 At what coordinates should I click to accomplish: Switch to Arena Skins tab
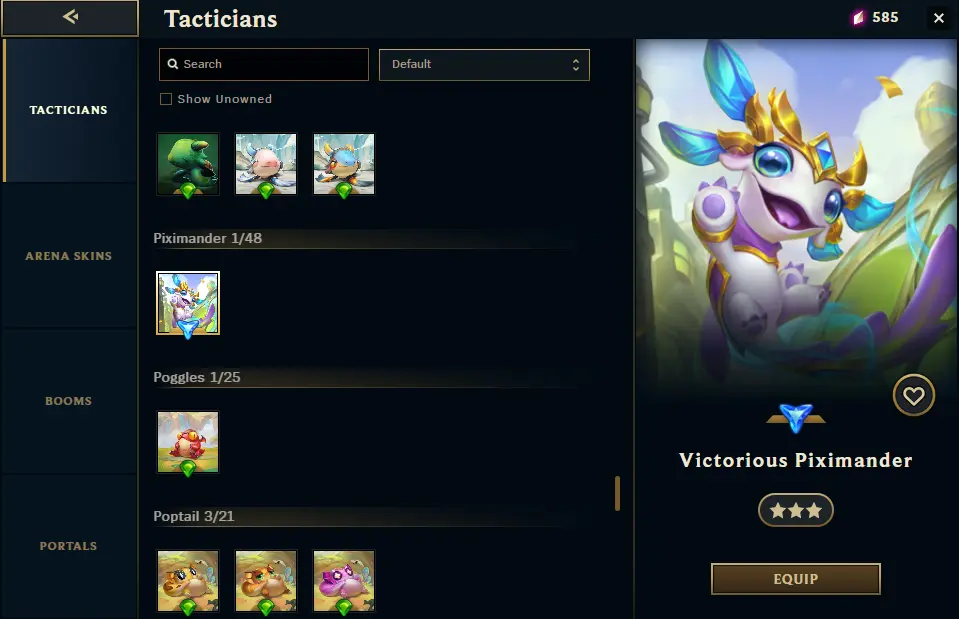tap(69, 256)
